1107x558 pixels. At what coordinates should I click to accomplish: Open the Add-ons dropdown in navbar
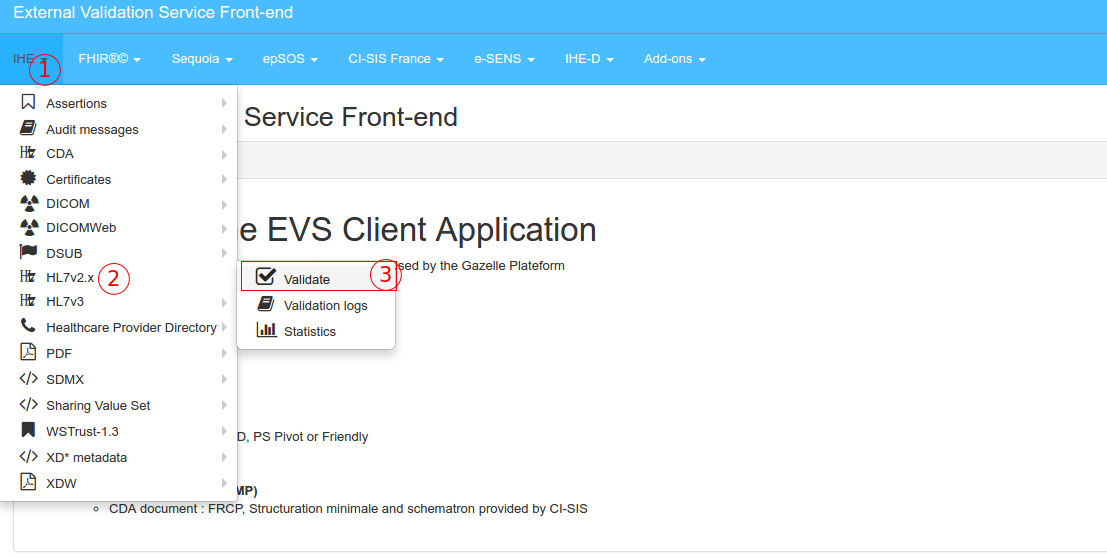click(674, 59)
